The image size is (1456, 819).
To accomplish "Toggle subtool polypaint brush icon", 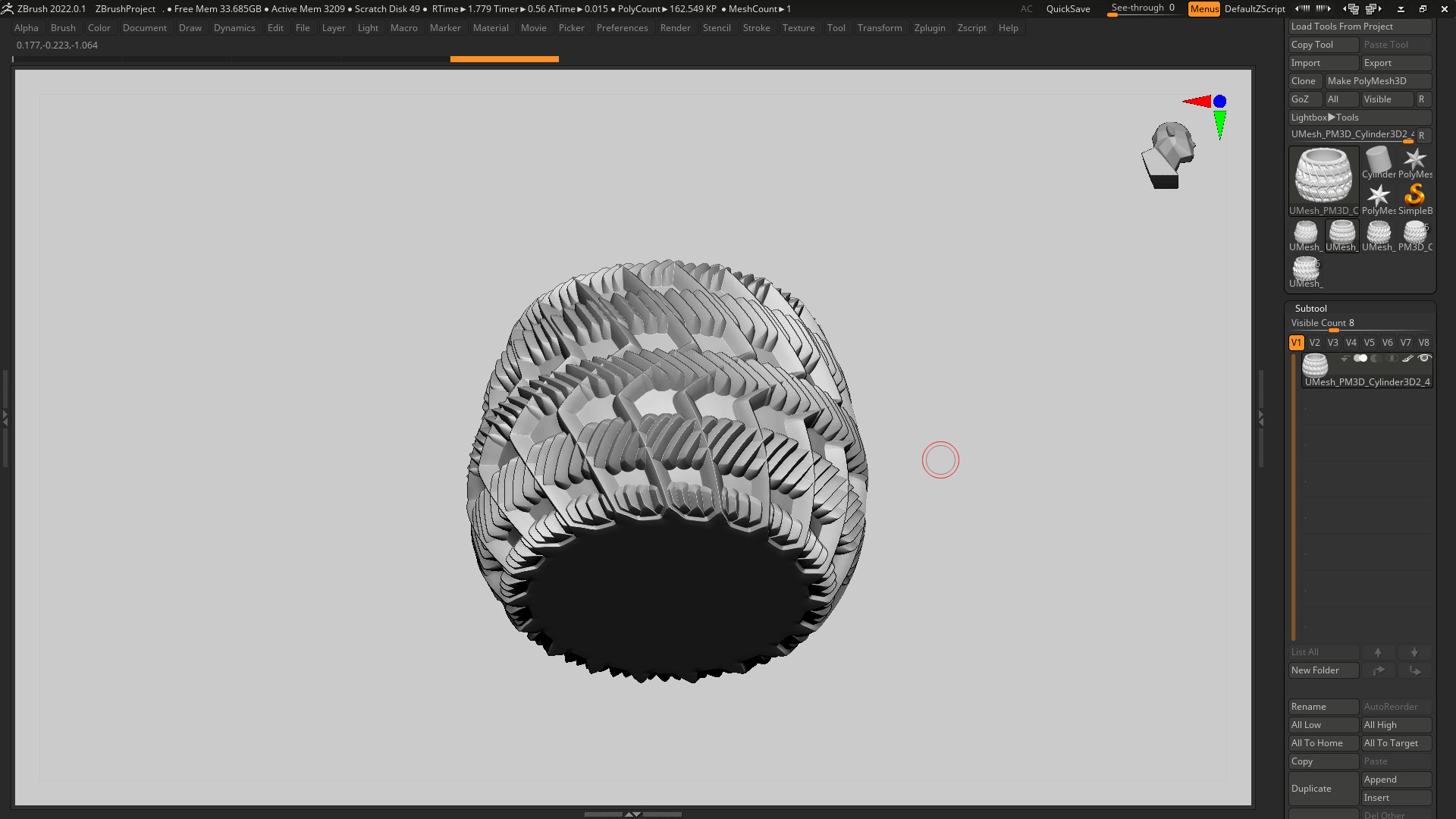I will [x=1407, y=359].
